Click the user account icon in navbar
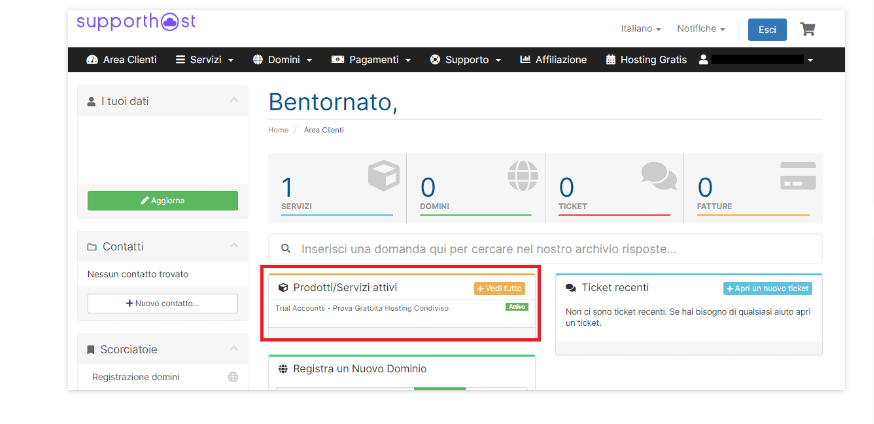The width and height of the screenshot is (874, 424). coord(704,60)
